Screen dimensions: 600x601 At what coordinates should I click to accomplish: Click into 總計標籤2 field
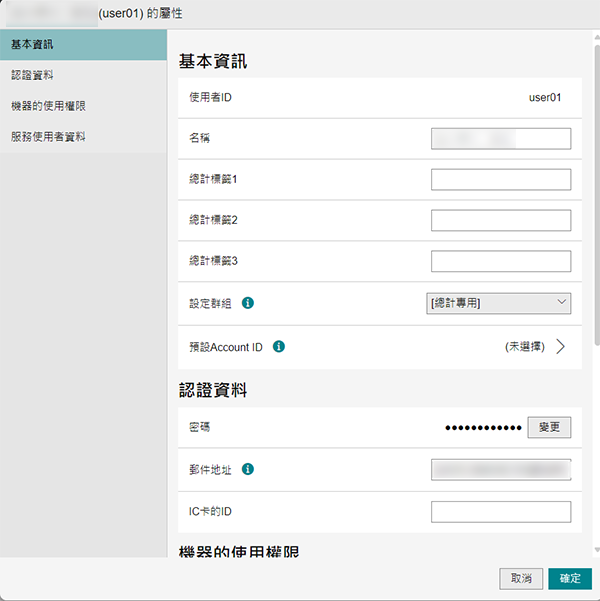pyautogui.click(x=500, y=220)
